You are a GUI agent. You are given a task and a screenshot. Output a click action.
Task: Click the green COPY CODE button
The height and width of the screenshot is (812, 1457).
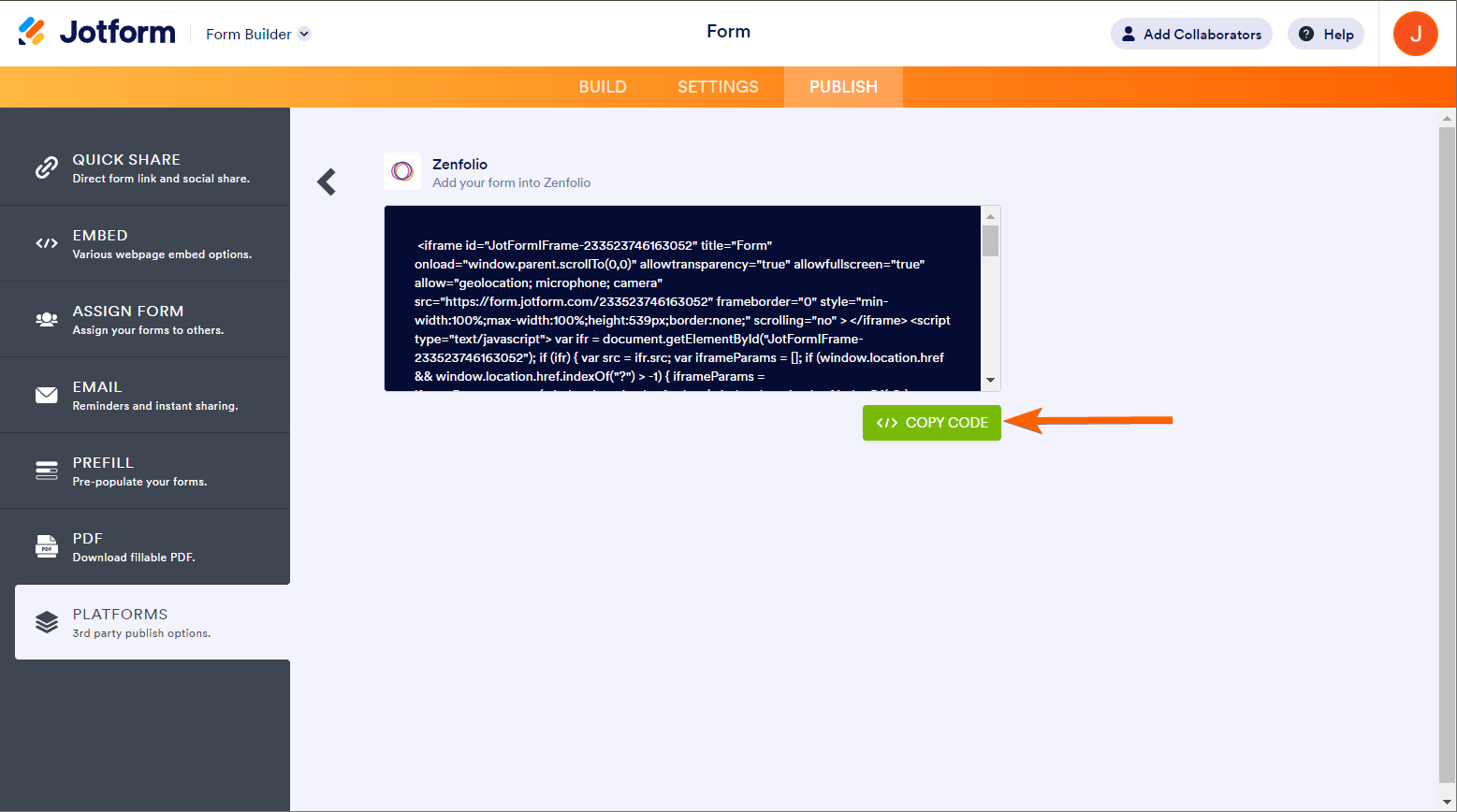coord(932,423)
